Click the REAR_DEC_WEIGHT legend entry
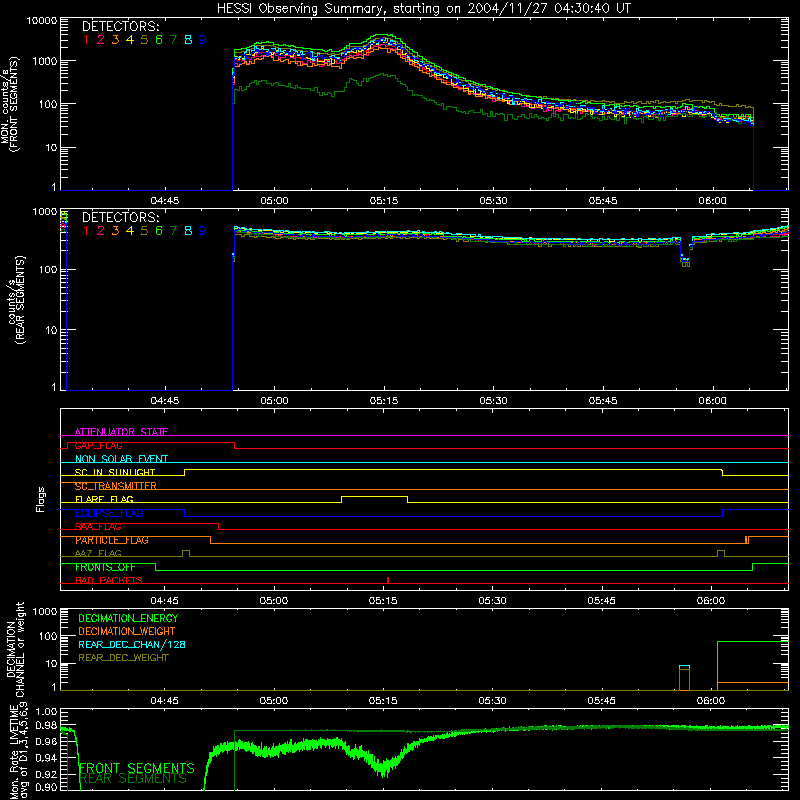 tap(123, 658)
